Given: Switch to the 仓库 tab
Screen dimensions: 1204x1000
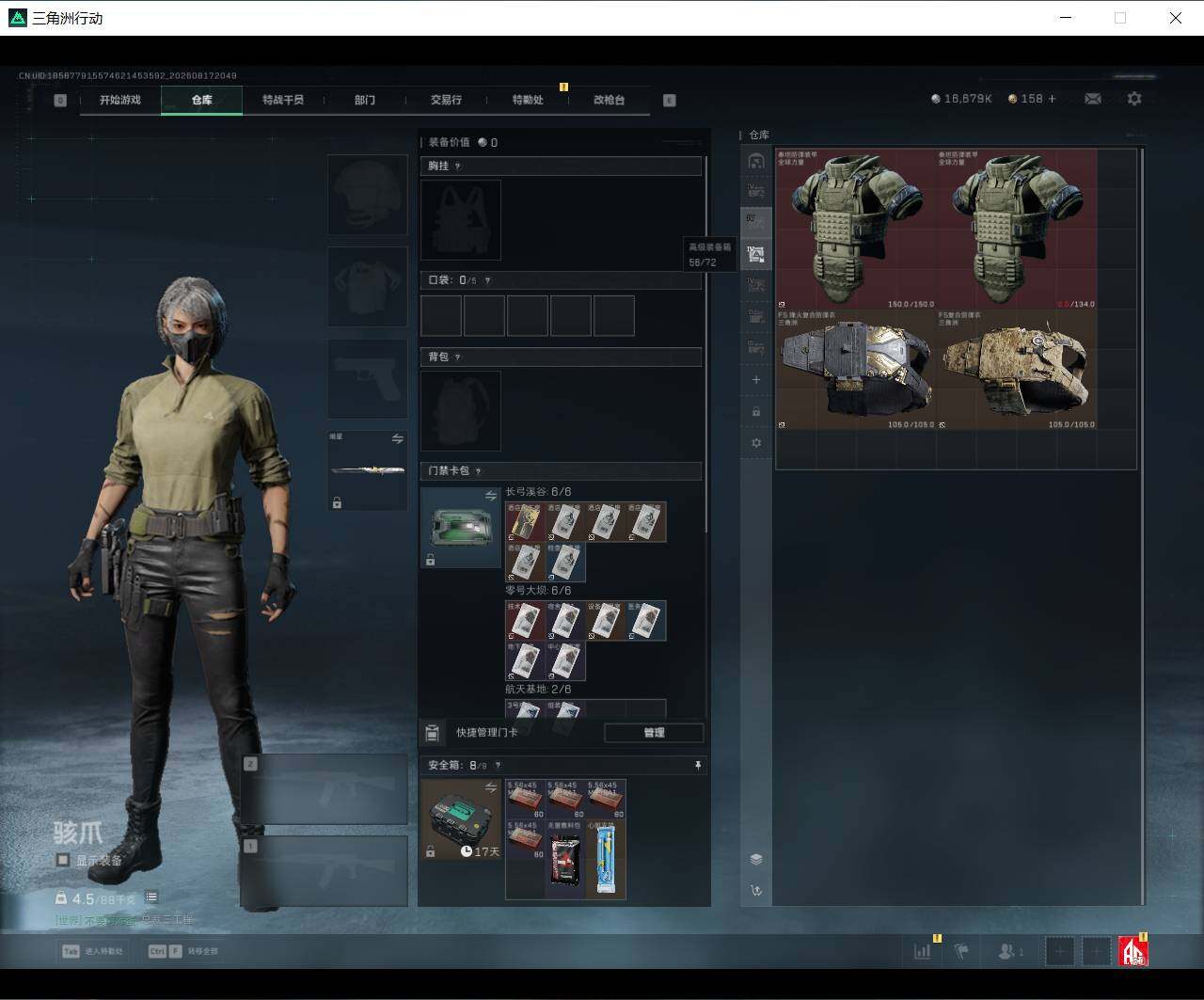Looking at the screenshot, I should (x=202, y=100).
